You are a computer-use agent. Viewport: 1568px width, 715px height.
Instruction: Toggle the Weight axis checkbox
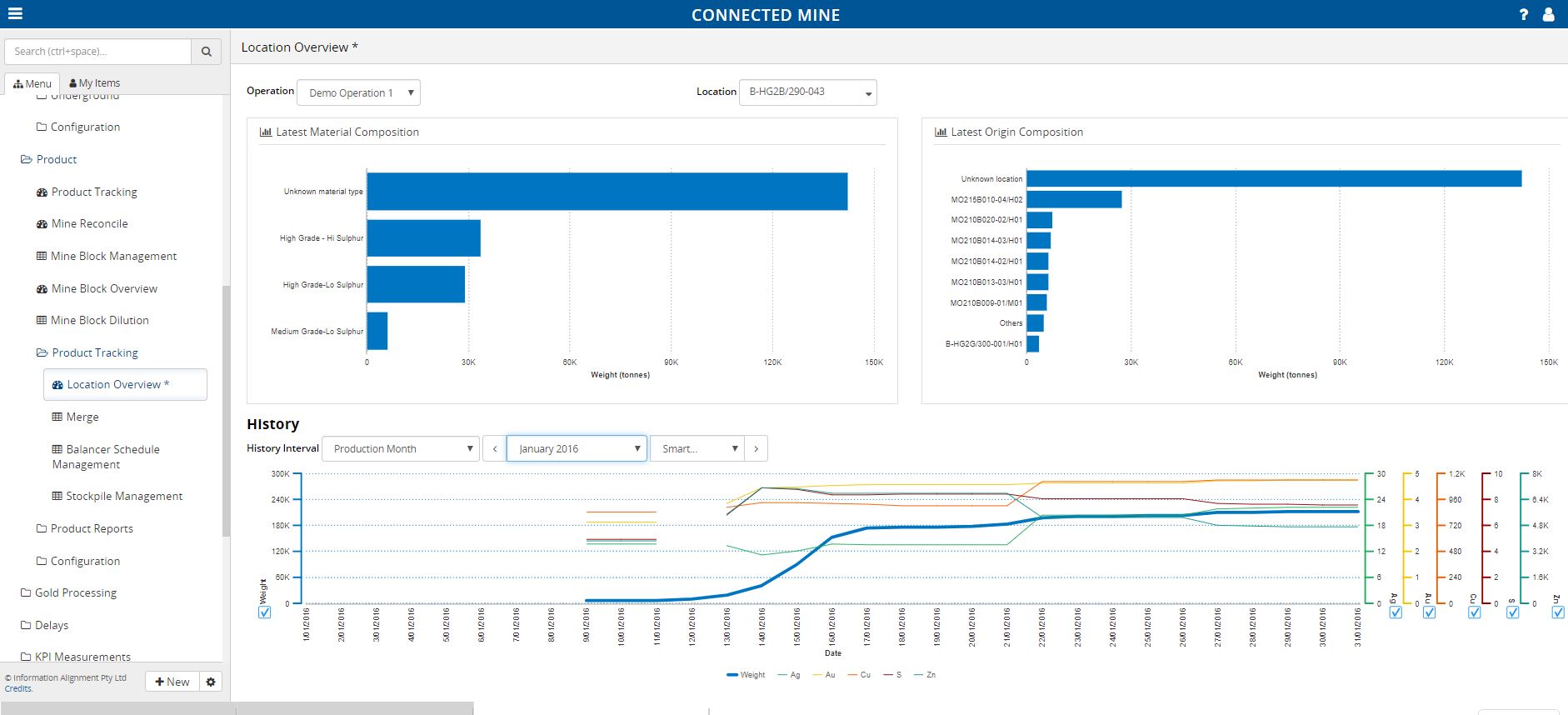tap(265, 612)
